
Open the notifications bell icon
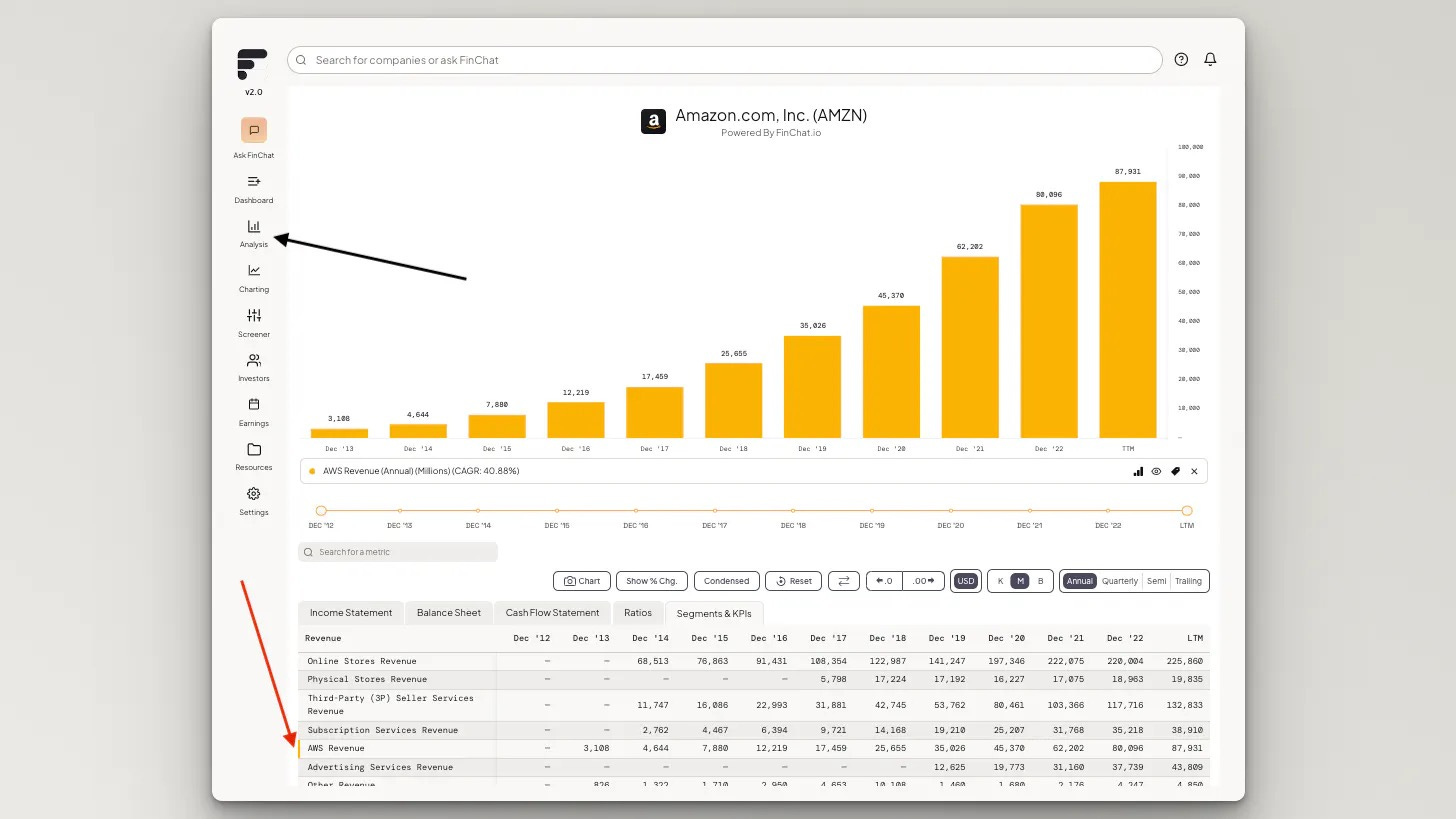tap(1210, 60)
